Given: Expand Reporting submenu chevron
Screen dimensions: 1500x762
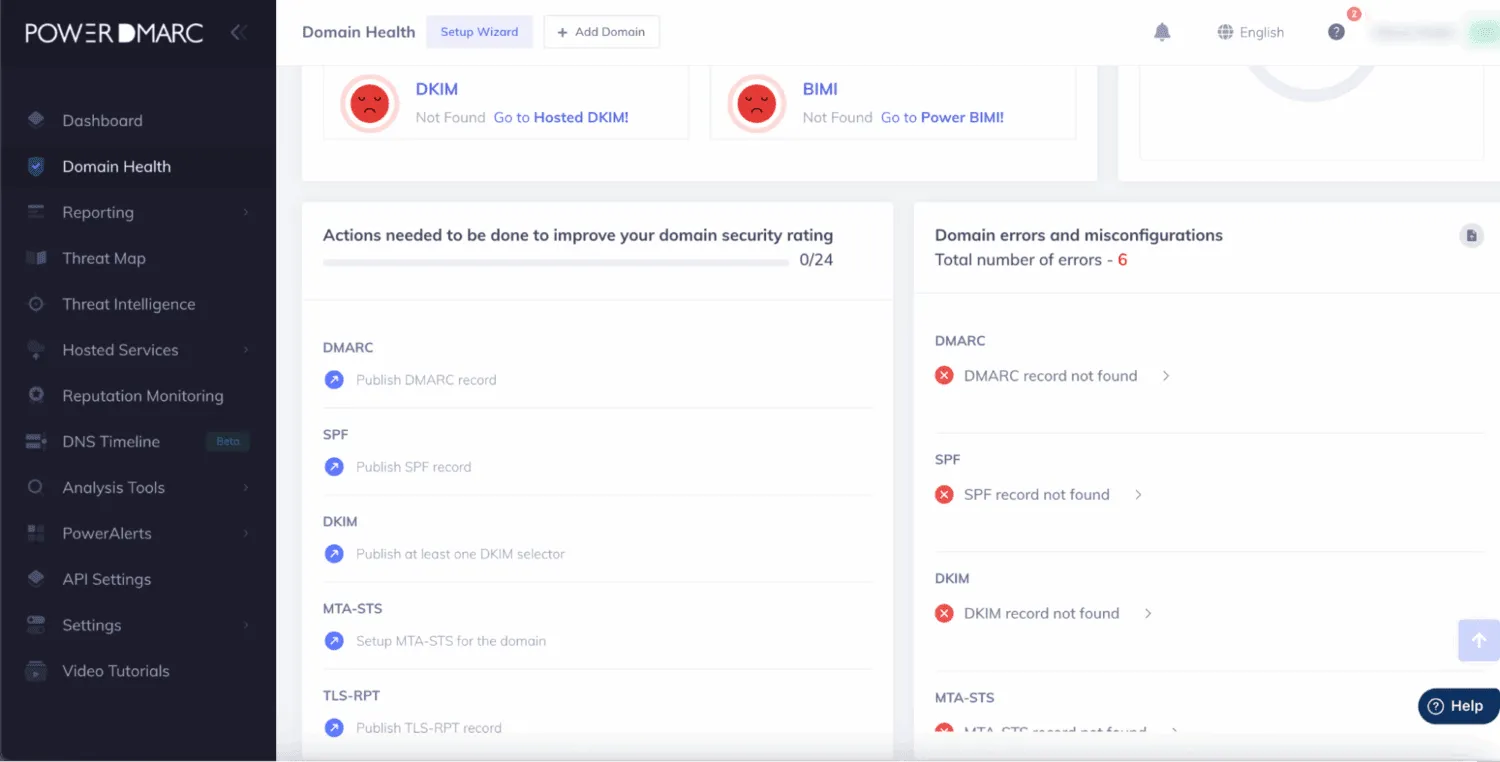Looking at the screenshot, I should (245, 212).
